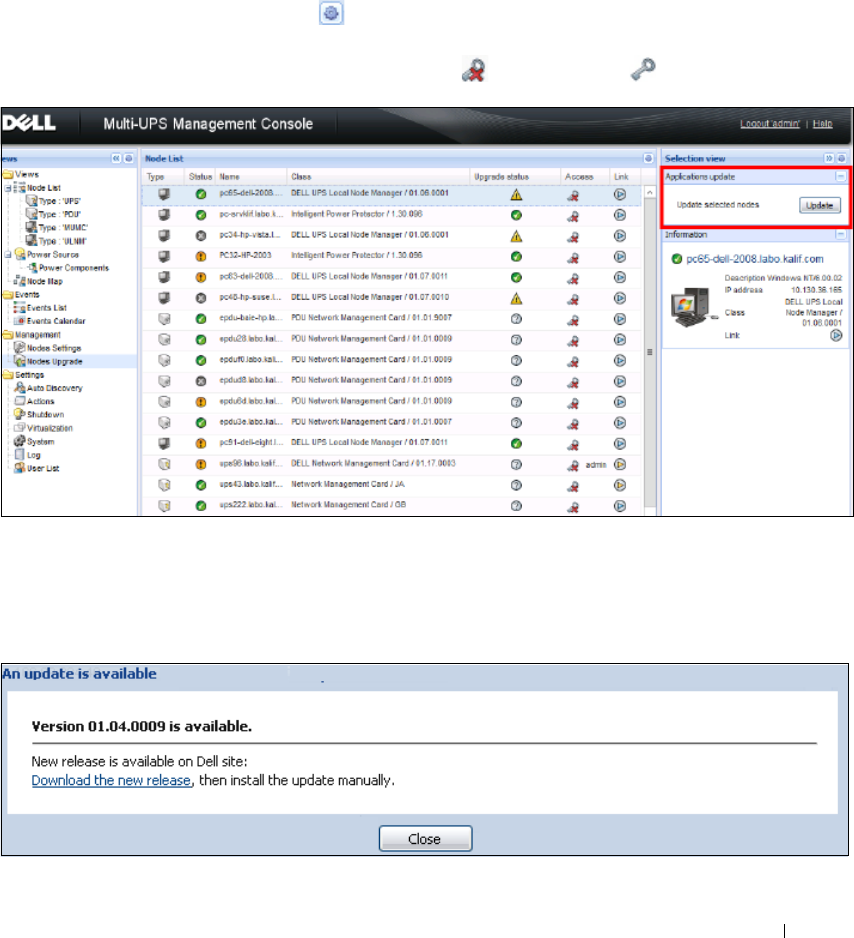
Task: Collapse the Applications update section
Action: tap(841, 176)
